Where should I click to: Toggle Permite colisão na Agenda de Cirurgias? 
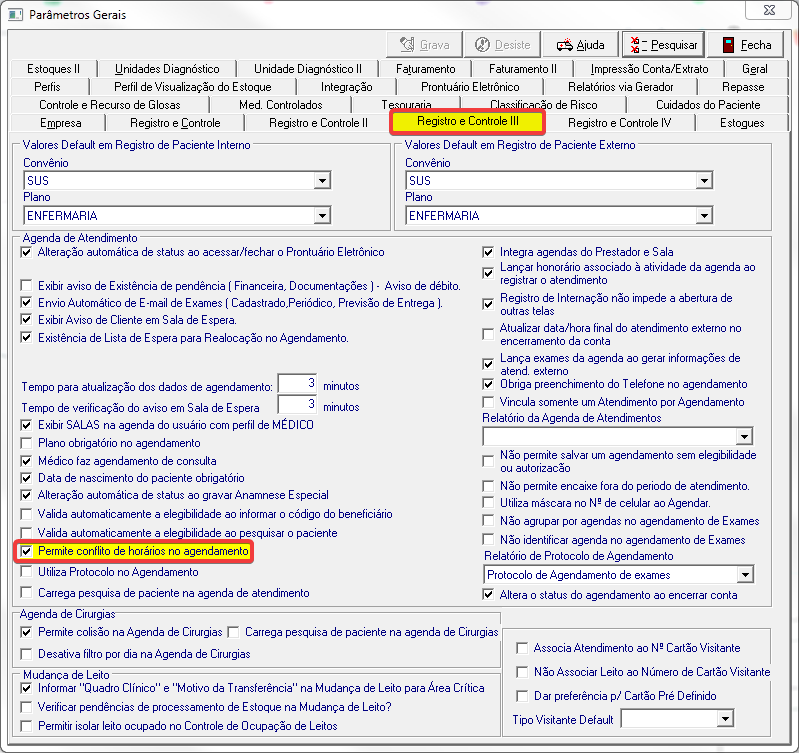(x=26, y=632)
